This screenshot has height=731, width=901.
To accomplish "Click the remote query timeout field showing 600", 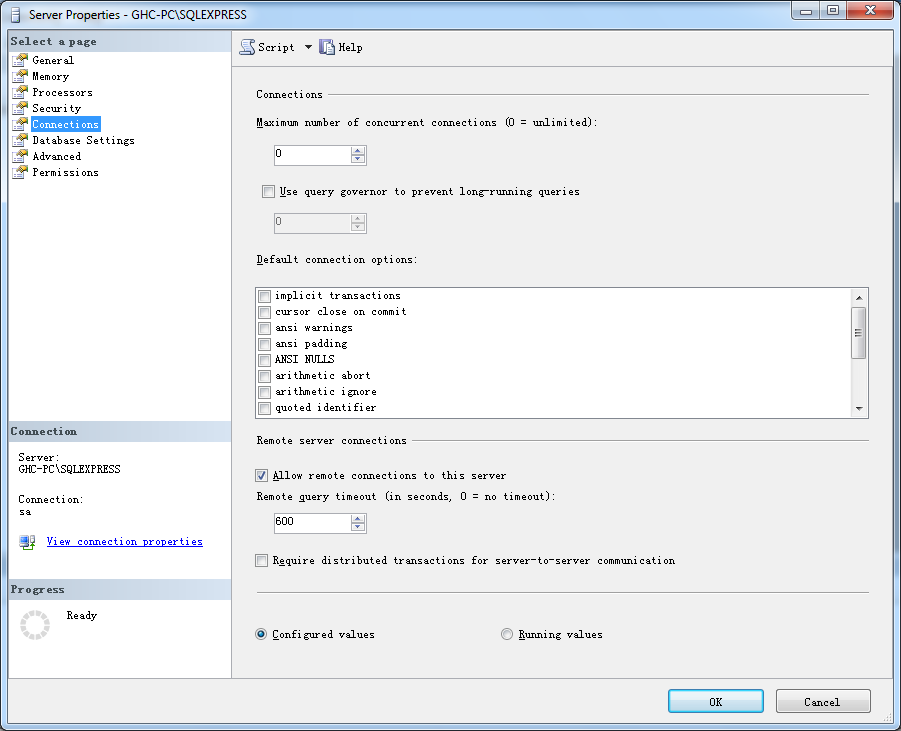I will tap(313, 523).
